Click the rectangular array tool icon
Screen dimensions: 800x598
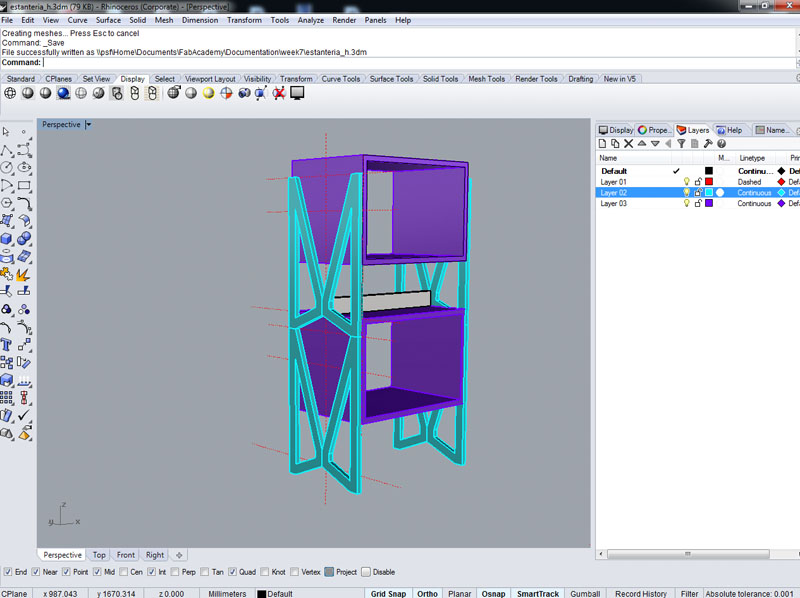[x=7, y=398]
